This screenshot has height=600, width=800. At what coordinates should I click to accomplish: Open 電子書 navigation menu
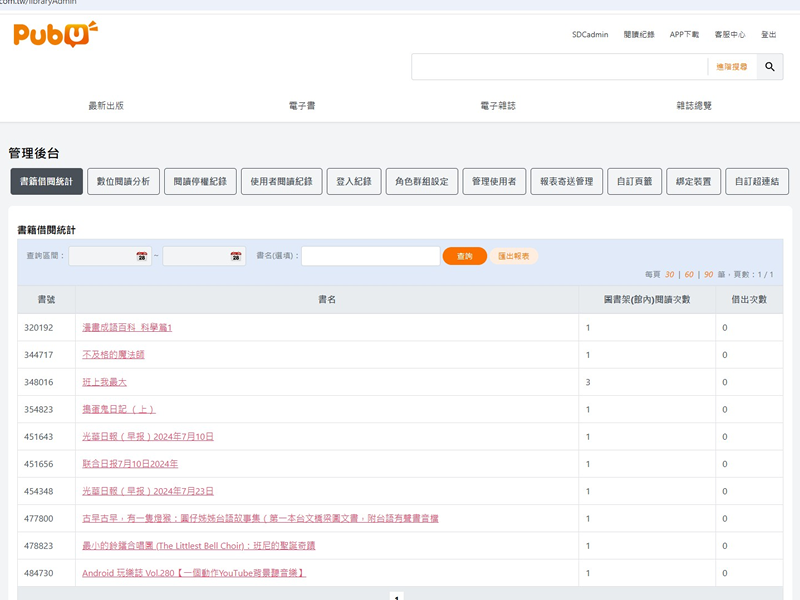(301, 105)
